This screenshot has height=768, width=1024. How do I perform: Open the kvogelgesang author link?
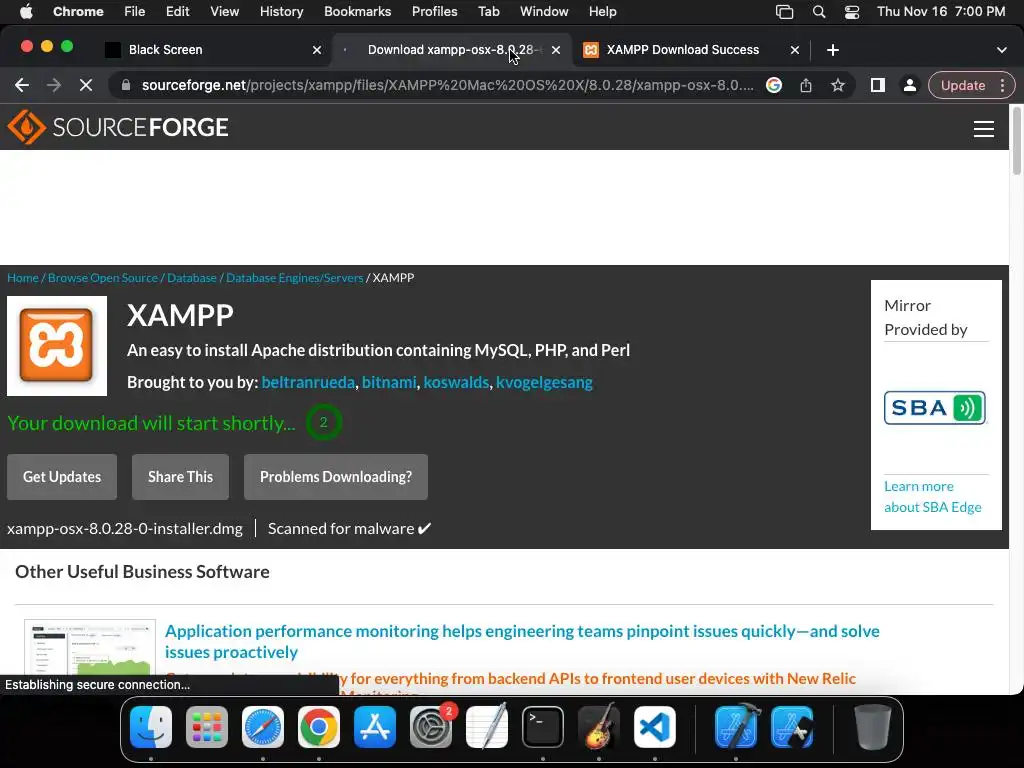coord(544,382)
